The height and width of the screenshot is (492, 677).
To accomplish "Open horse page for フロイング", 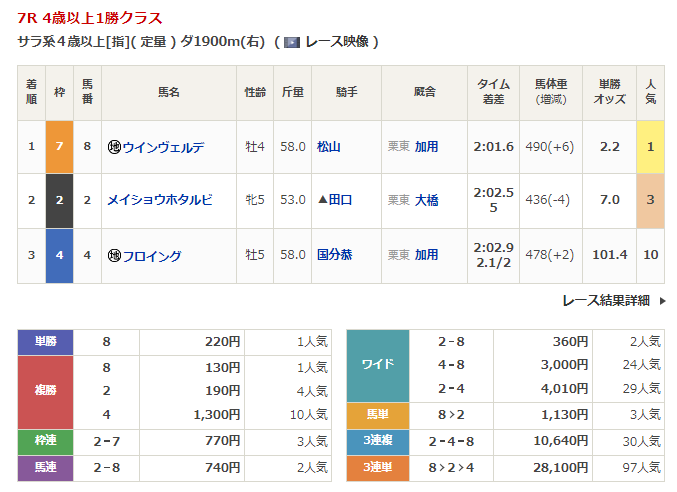I will pos(151,256).
